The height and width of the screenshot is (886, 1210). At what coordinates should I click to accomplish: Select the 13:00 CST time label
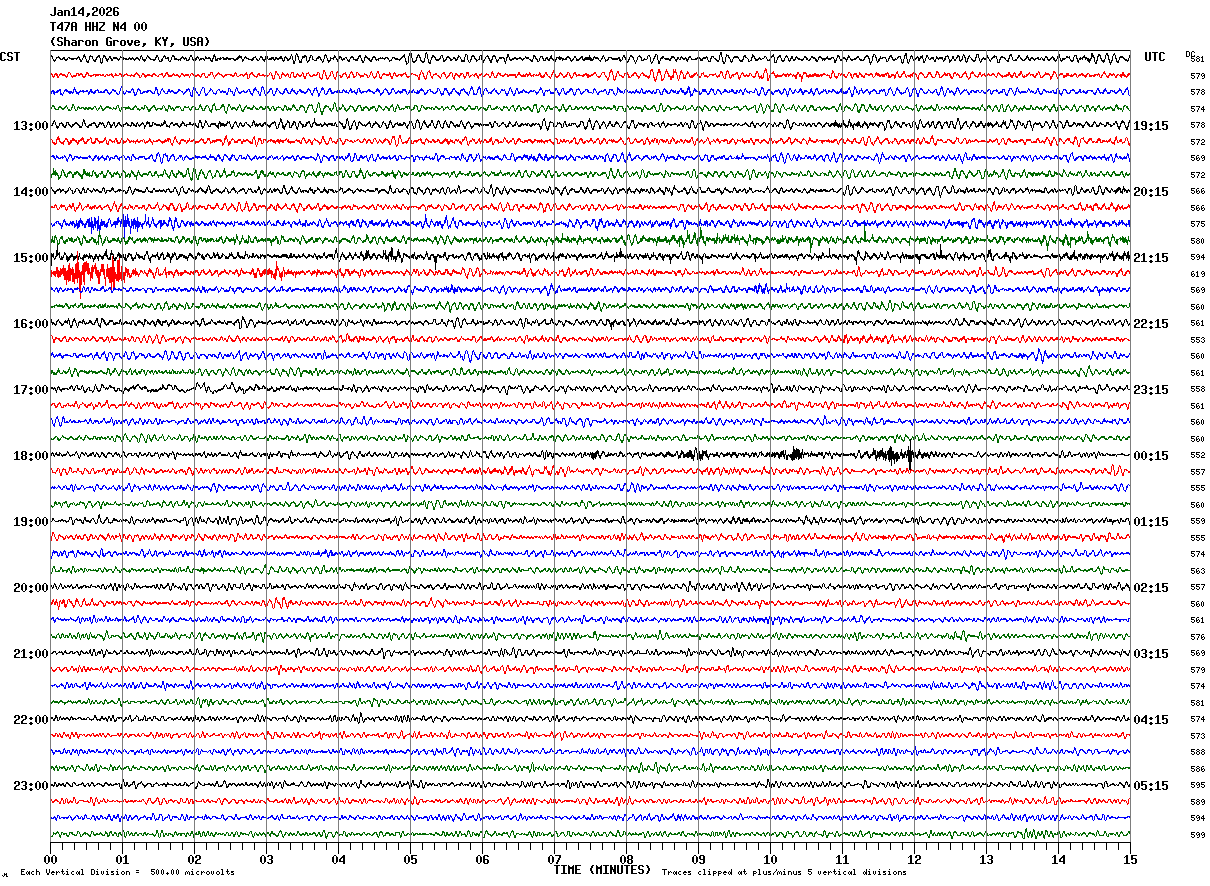31,126
